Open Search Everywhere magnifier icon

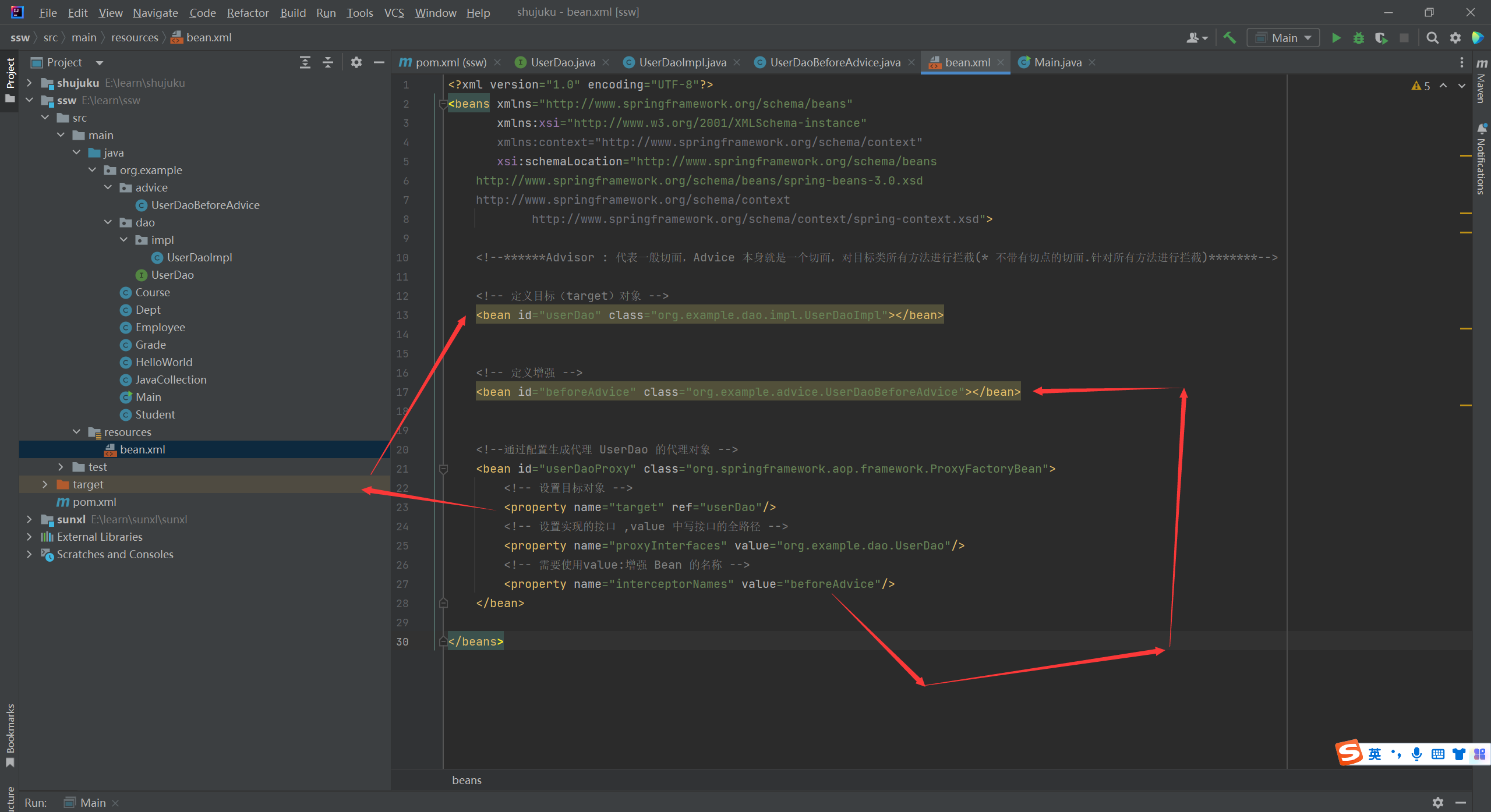pyautogui.click(x=1432, y=38)
